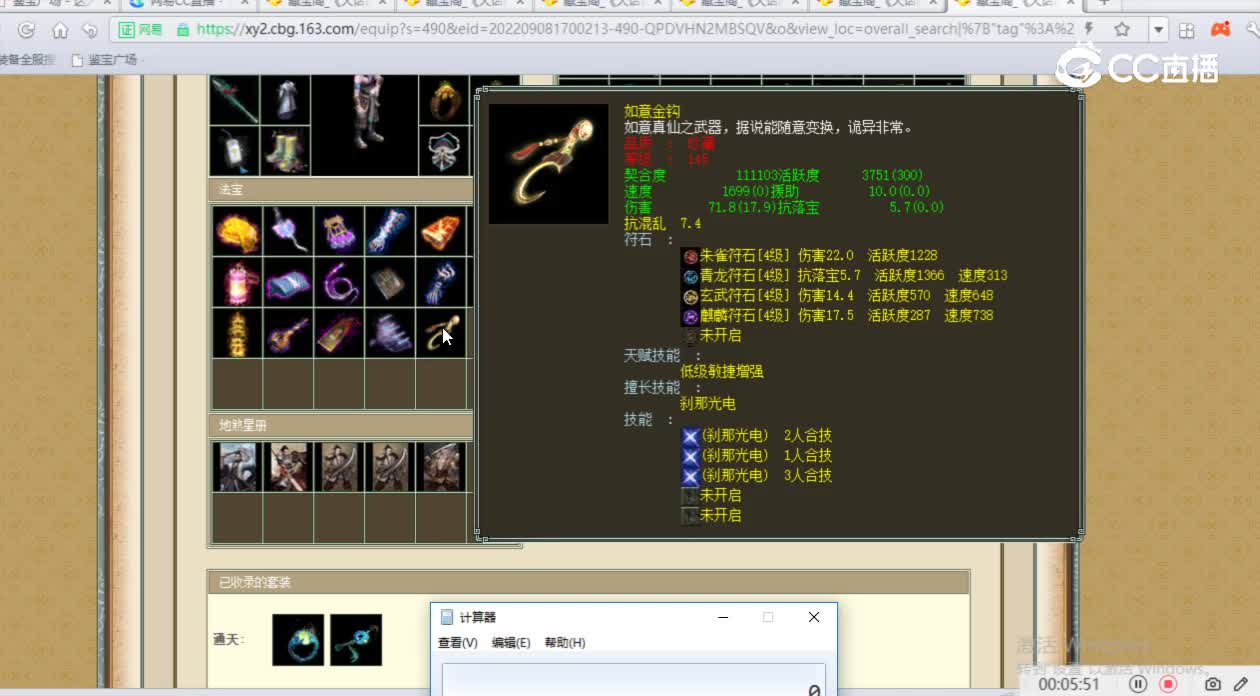Stop the screen recording

[x=1167, y=684]
